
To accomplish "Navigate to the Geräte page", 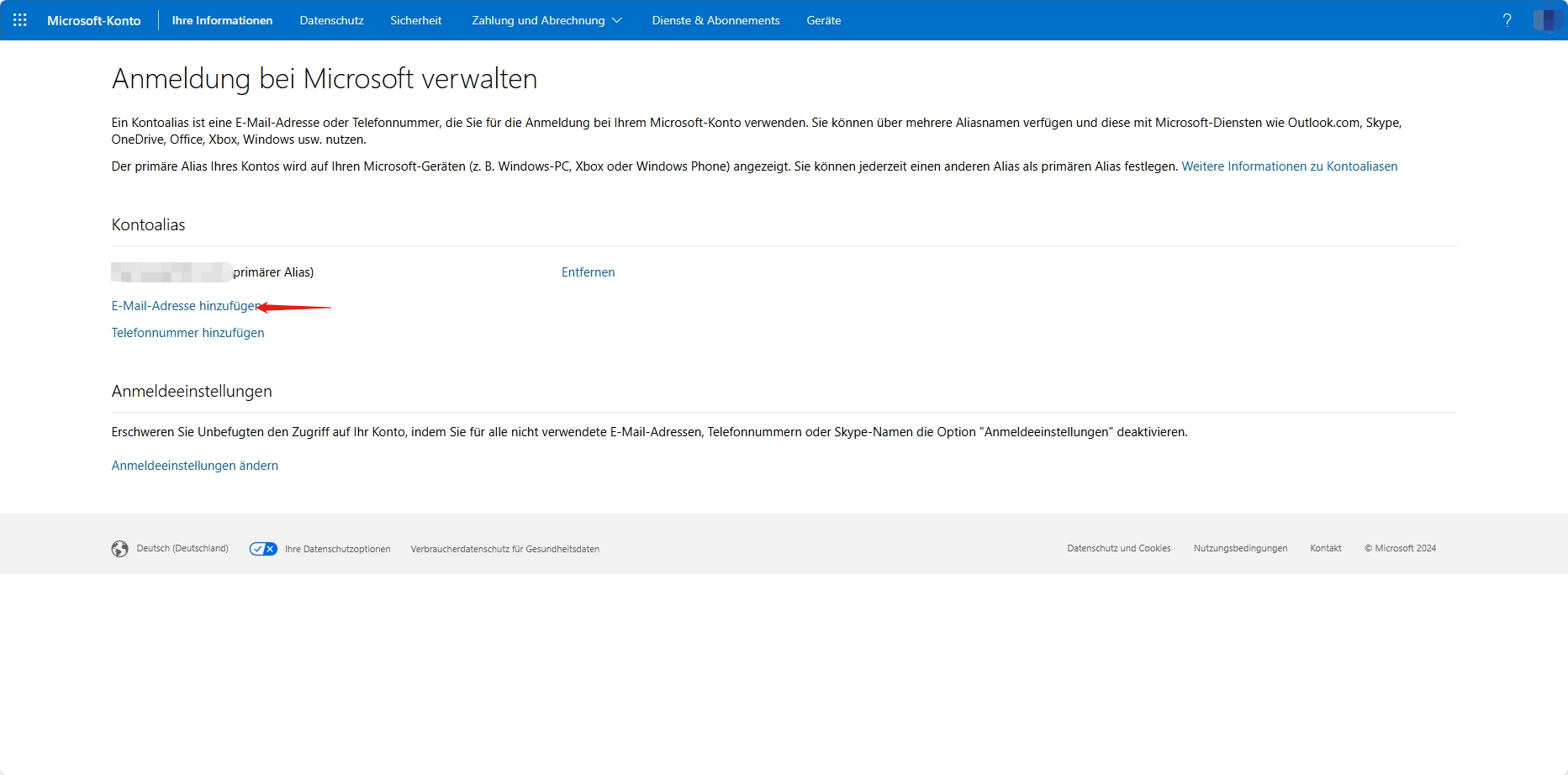I will (x=824, y=20).
